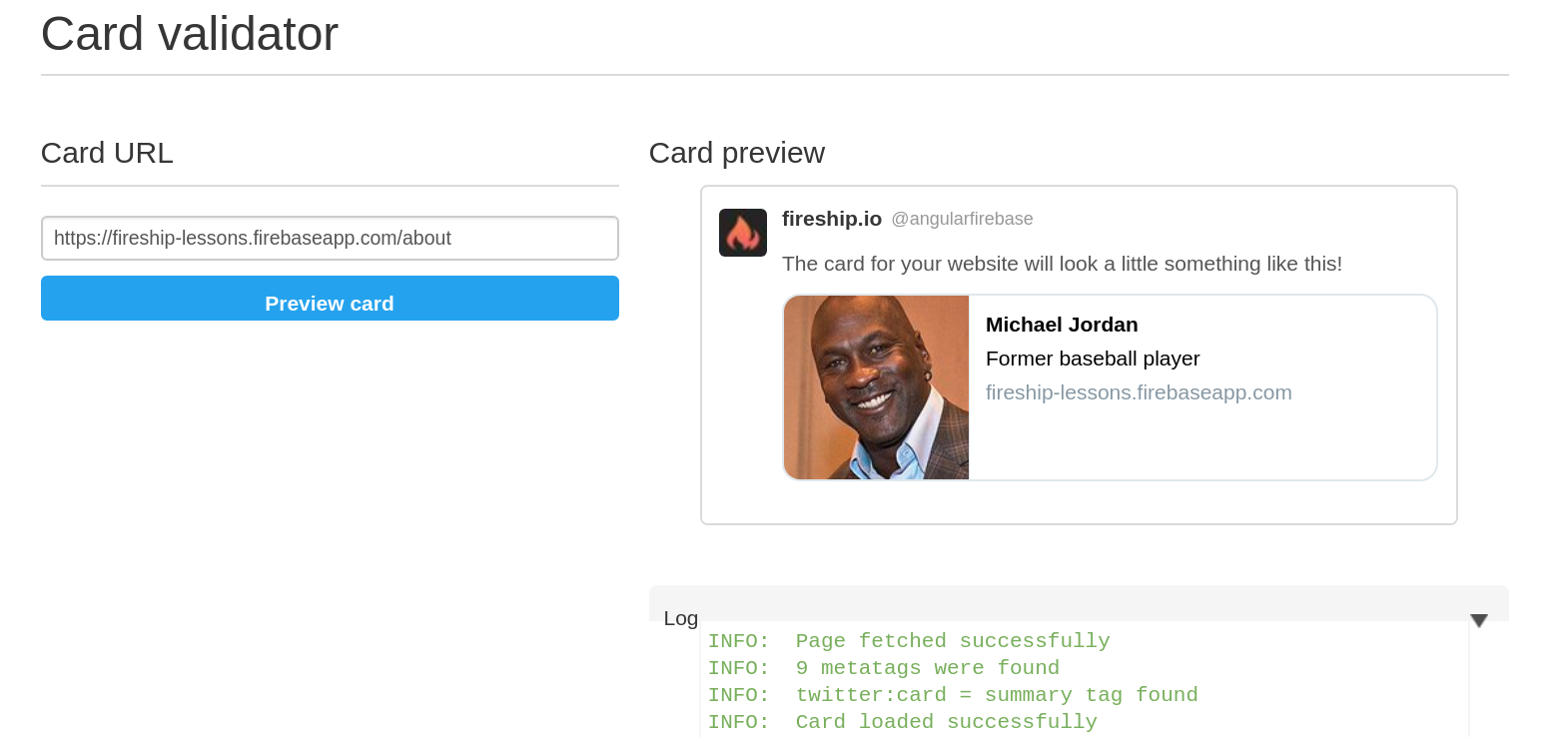Click the tweet text about your website's card
The height and width of the screenshot is (737, 1568).
point(1061,264)
